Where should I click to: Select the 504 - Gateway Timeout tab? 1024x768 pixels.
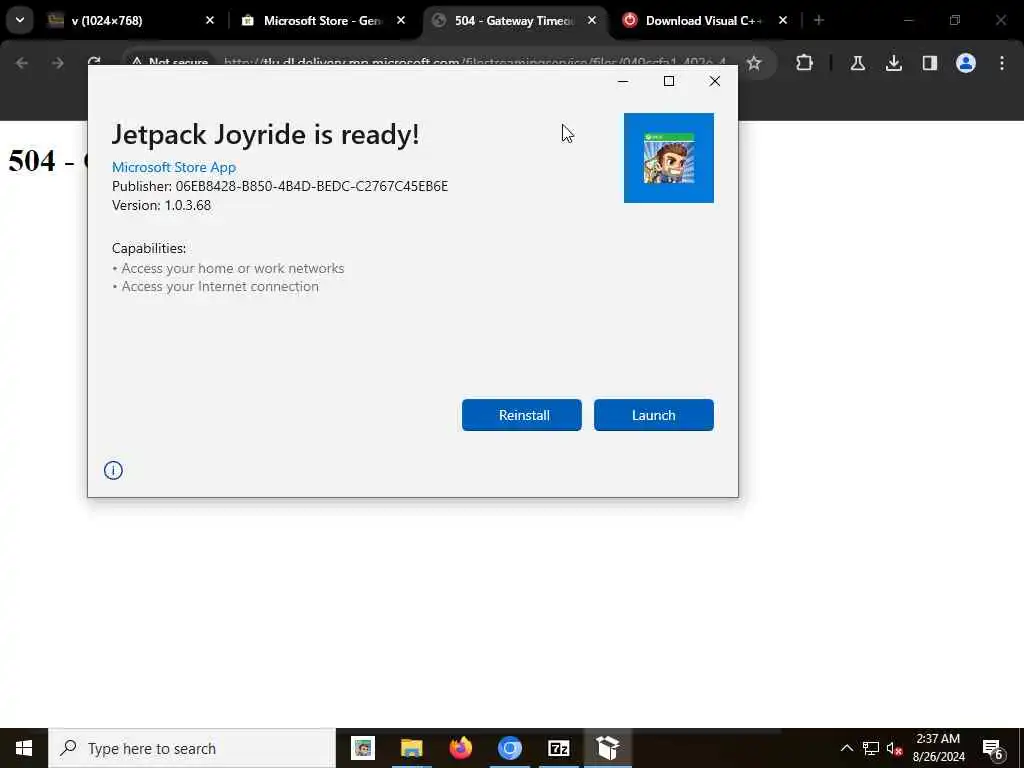(x=515, y=21)
